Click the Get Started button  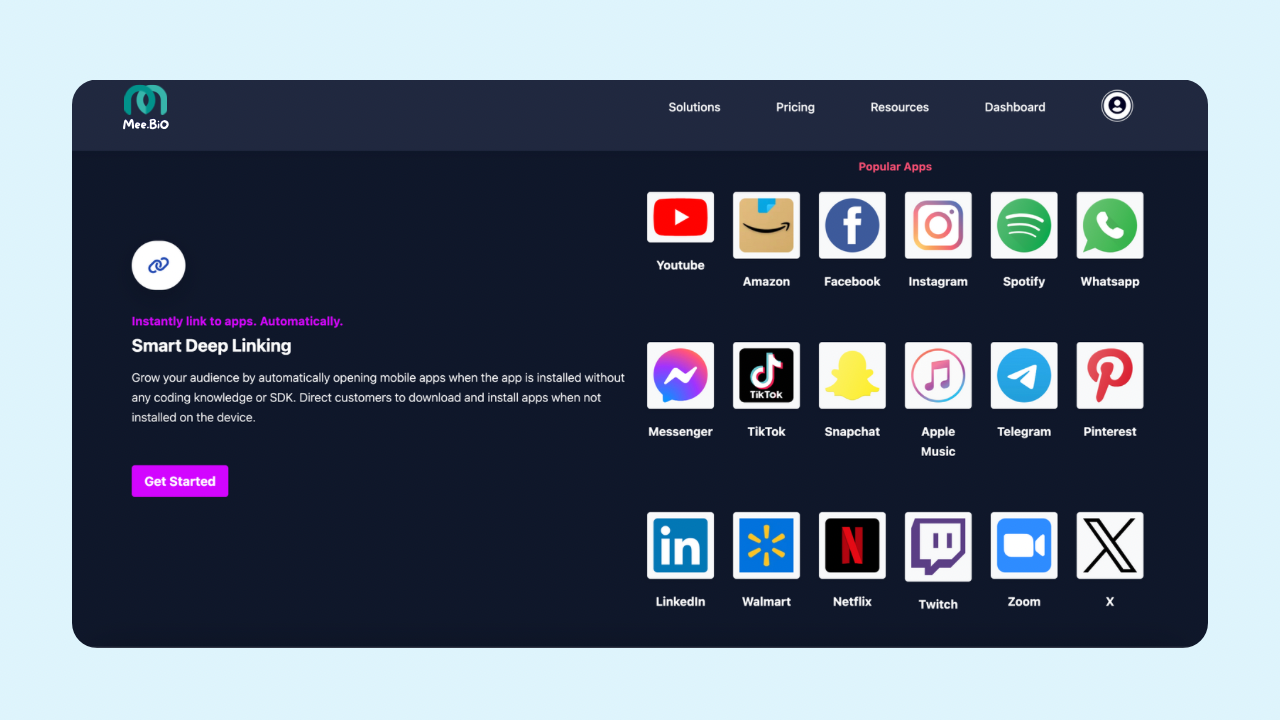coord(180,481)
